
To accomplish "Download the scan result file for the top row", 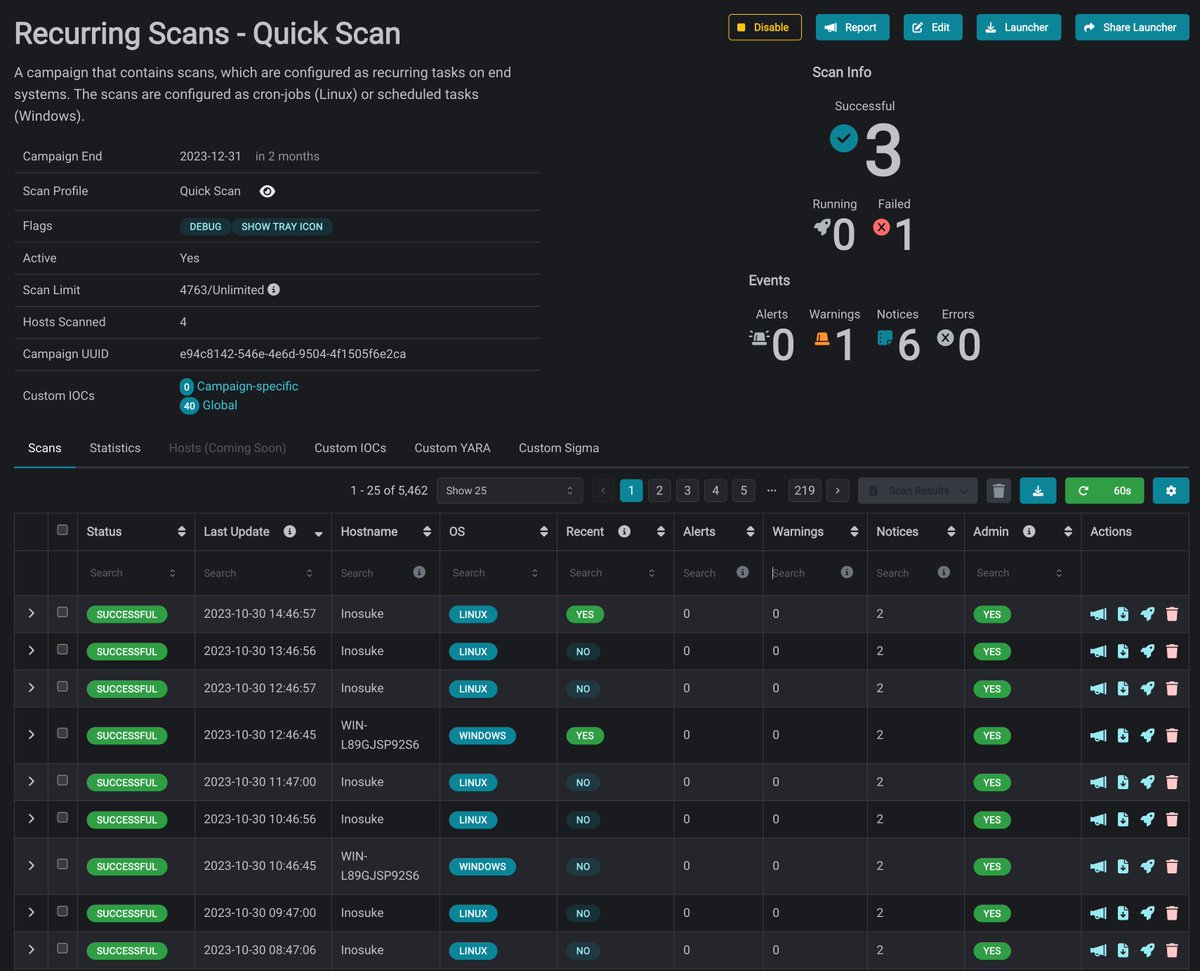I will pyautogui.click(x=1122, y=614).
